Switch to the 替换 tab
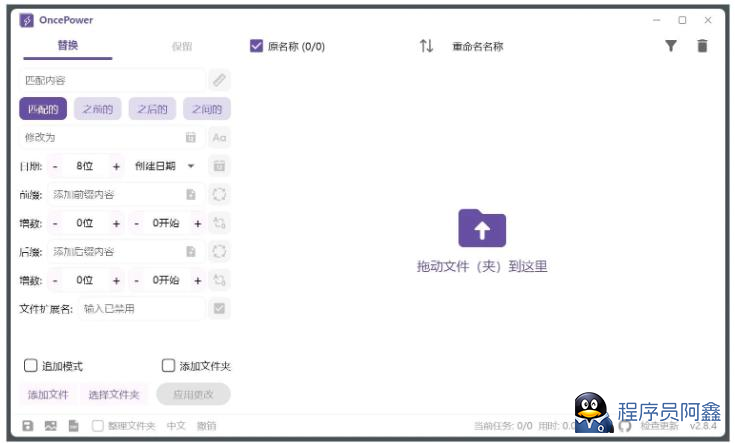The image size is (735, 443). (68, 46)
